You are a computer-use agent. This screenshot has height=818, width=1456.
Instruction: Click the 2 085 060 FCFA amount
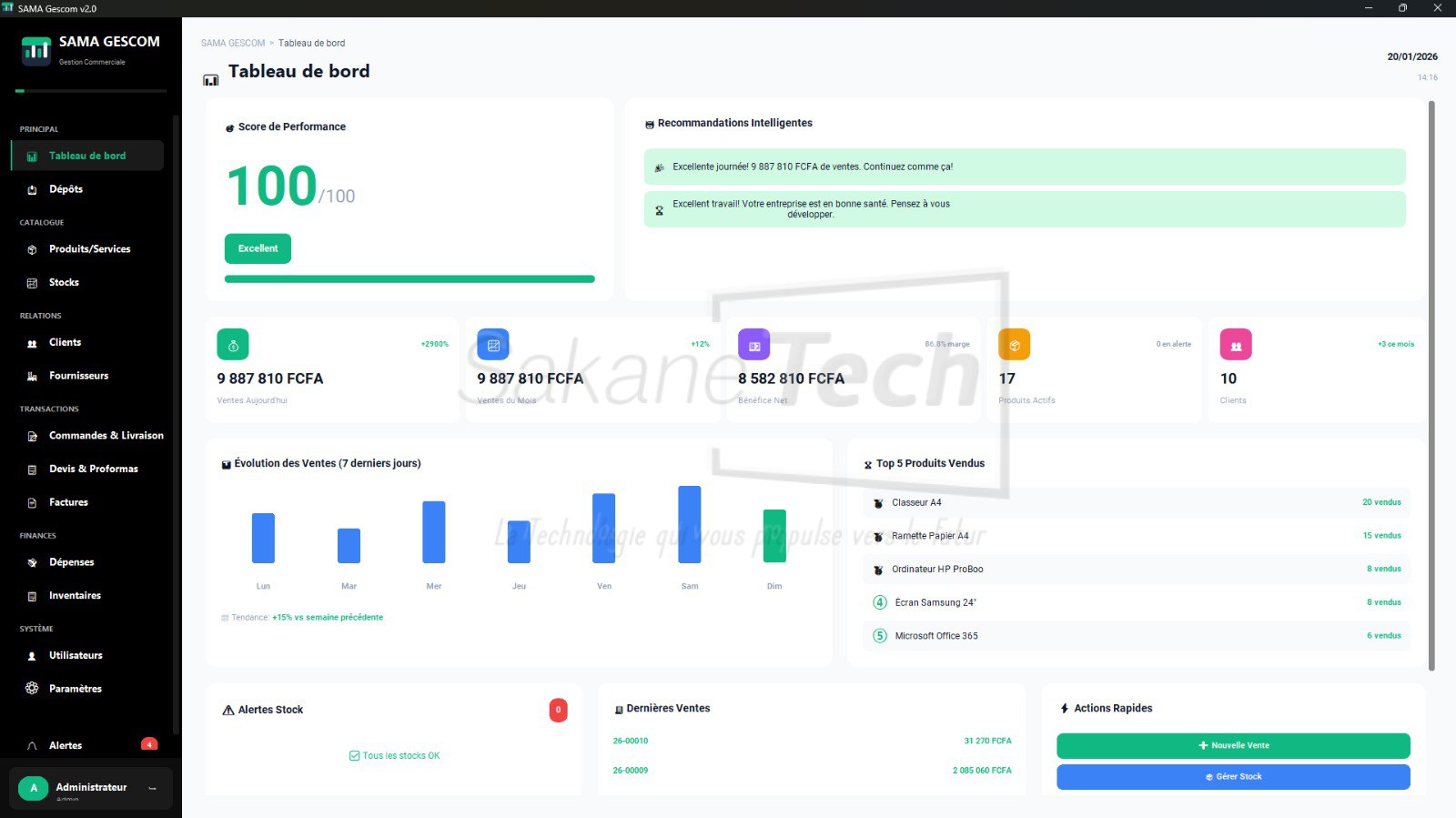point(982,771)
